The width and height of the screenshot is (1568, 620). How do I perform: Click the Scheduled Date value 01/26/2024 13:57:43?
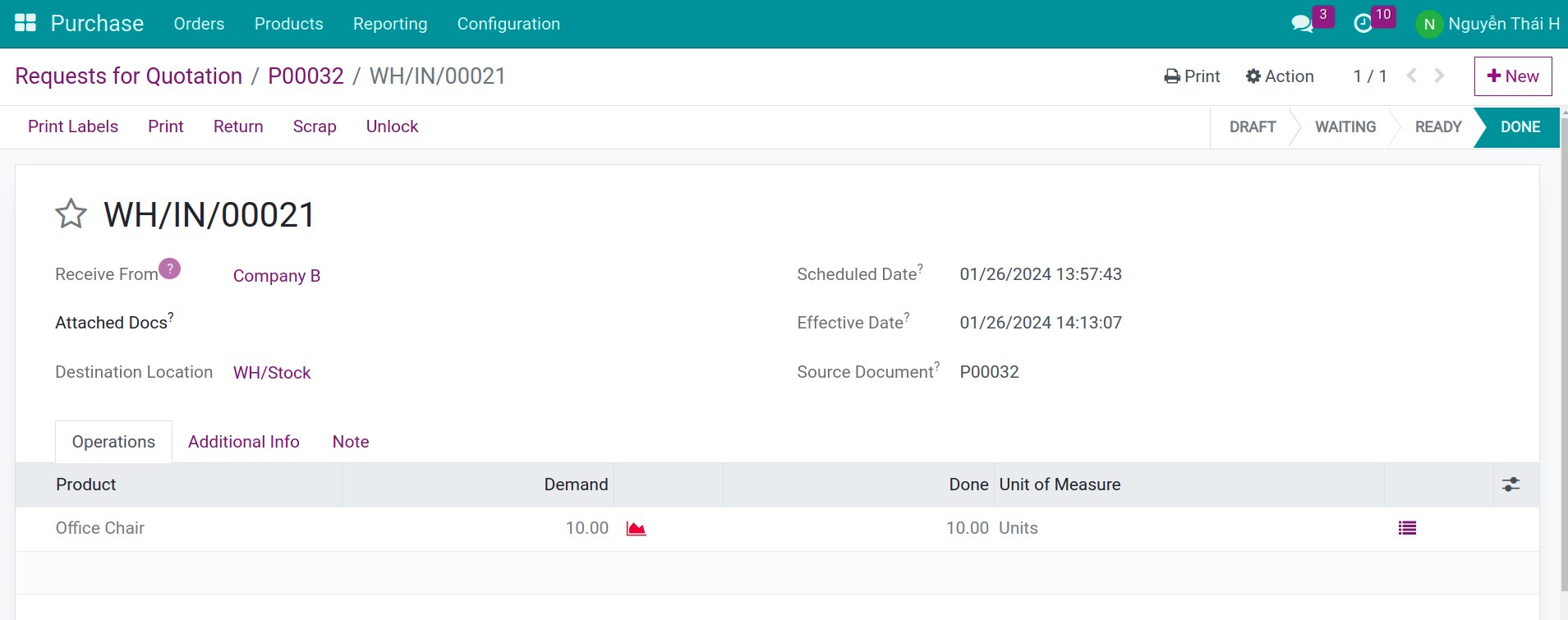[x=1041, y=274]
